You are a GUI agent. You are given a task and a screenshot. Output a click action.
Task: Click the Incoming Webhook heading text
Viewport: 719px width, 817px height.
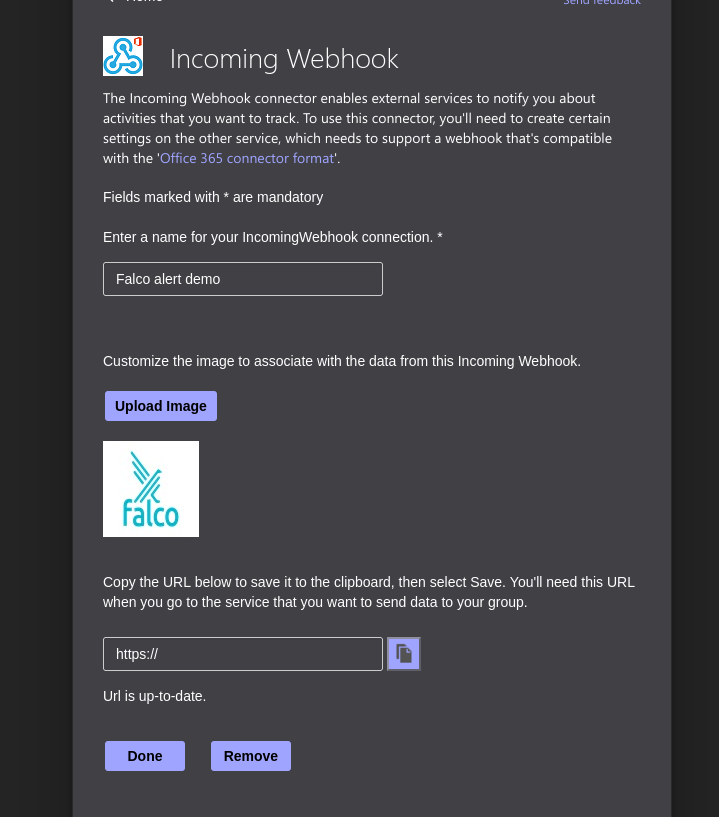[284, 59]
